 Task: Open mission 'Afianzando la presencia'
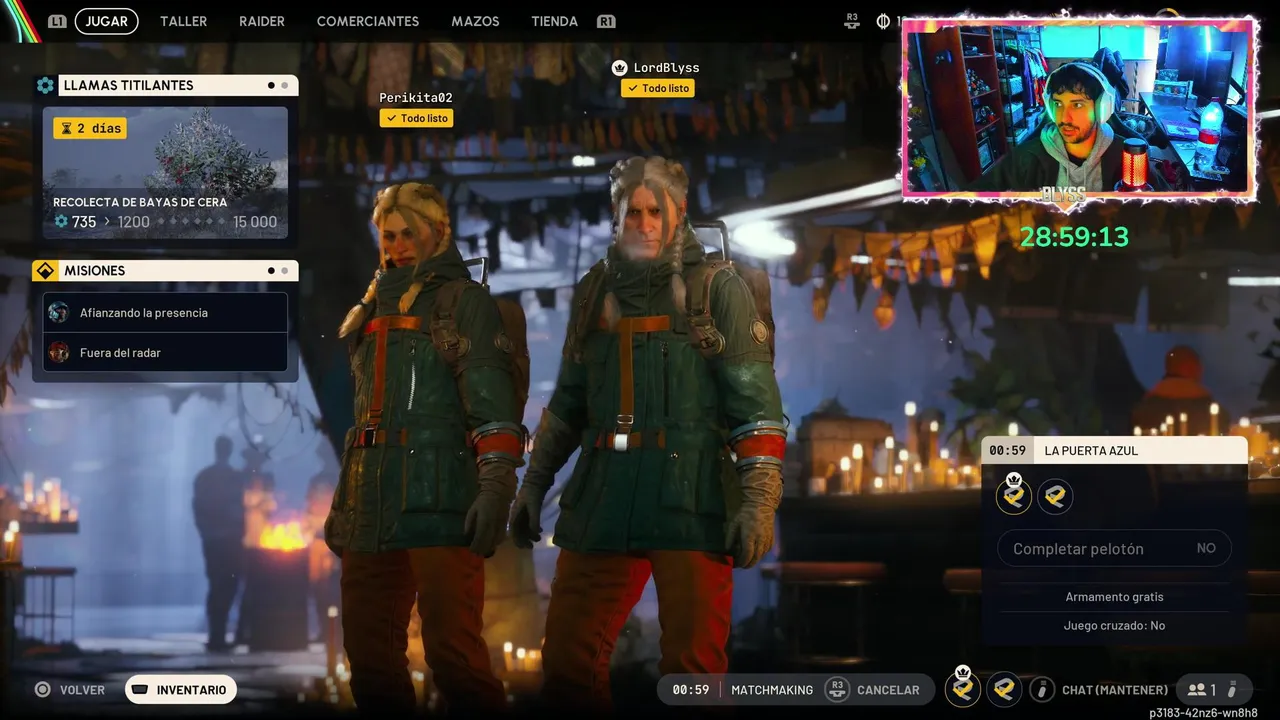coord(165,313)
